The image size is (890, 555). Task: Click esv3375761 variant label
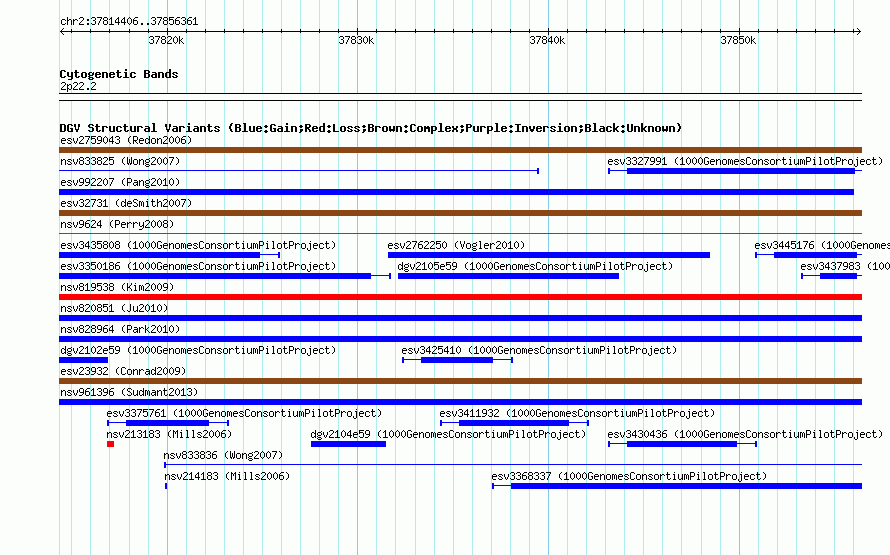point(244,413)
